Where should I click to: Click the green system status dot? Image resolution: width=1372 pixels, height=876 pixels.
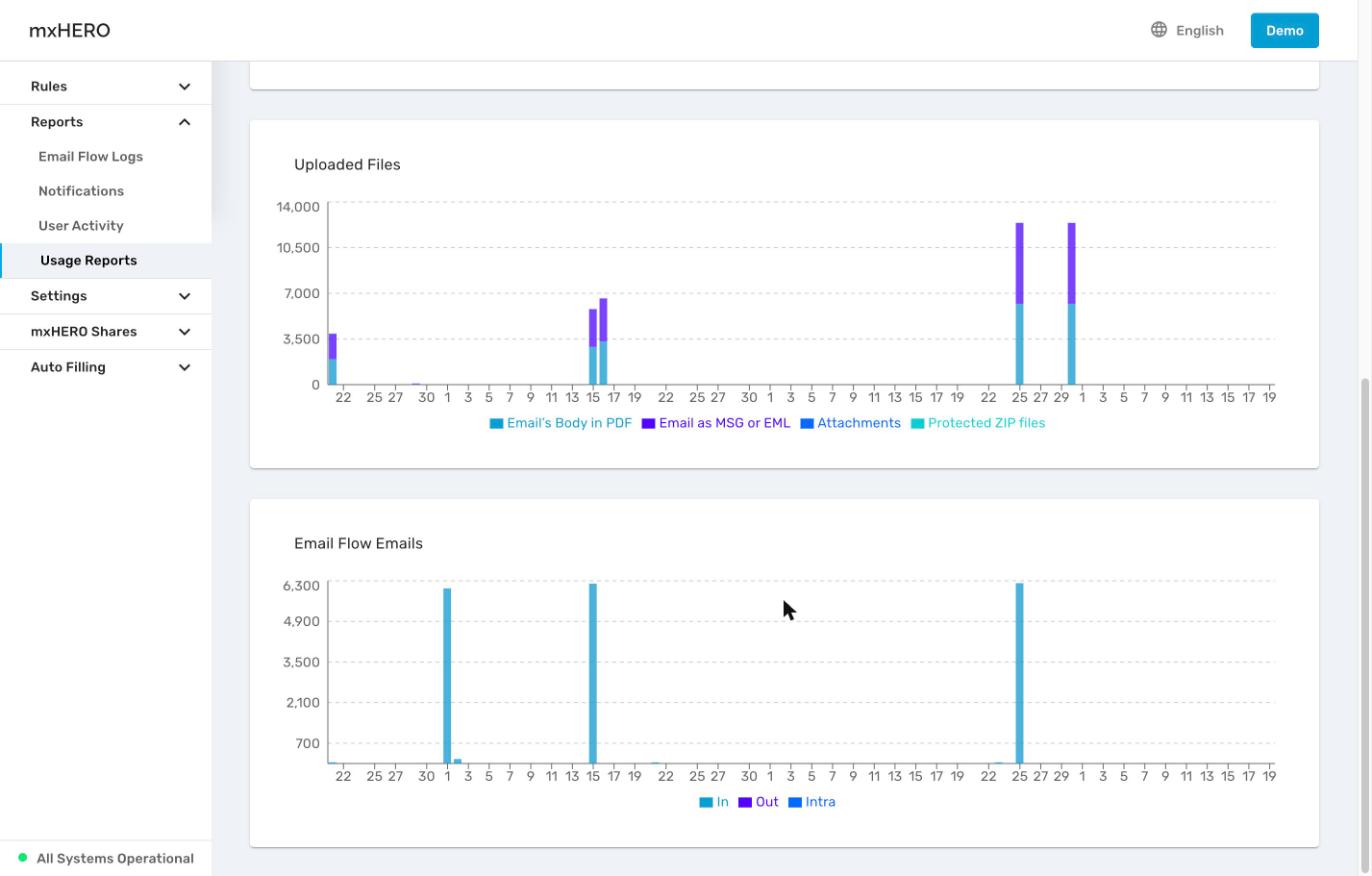(x=23, y=858)
